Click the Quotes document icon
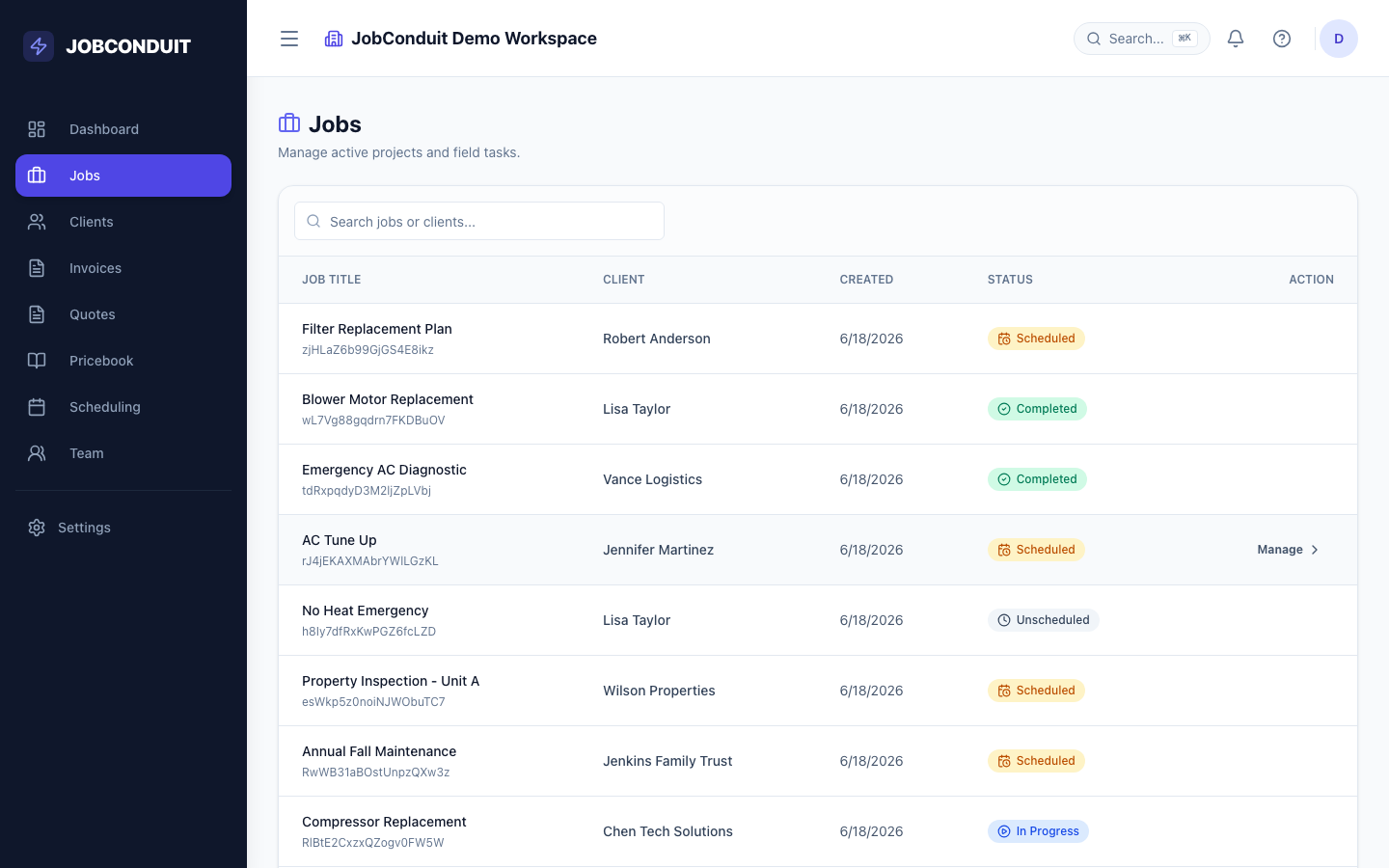Image resolution: width=1389 pixels, height=868 pixels. (37, 314)
